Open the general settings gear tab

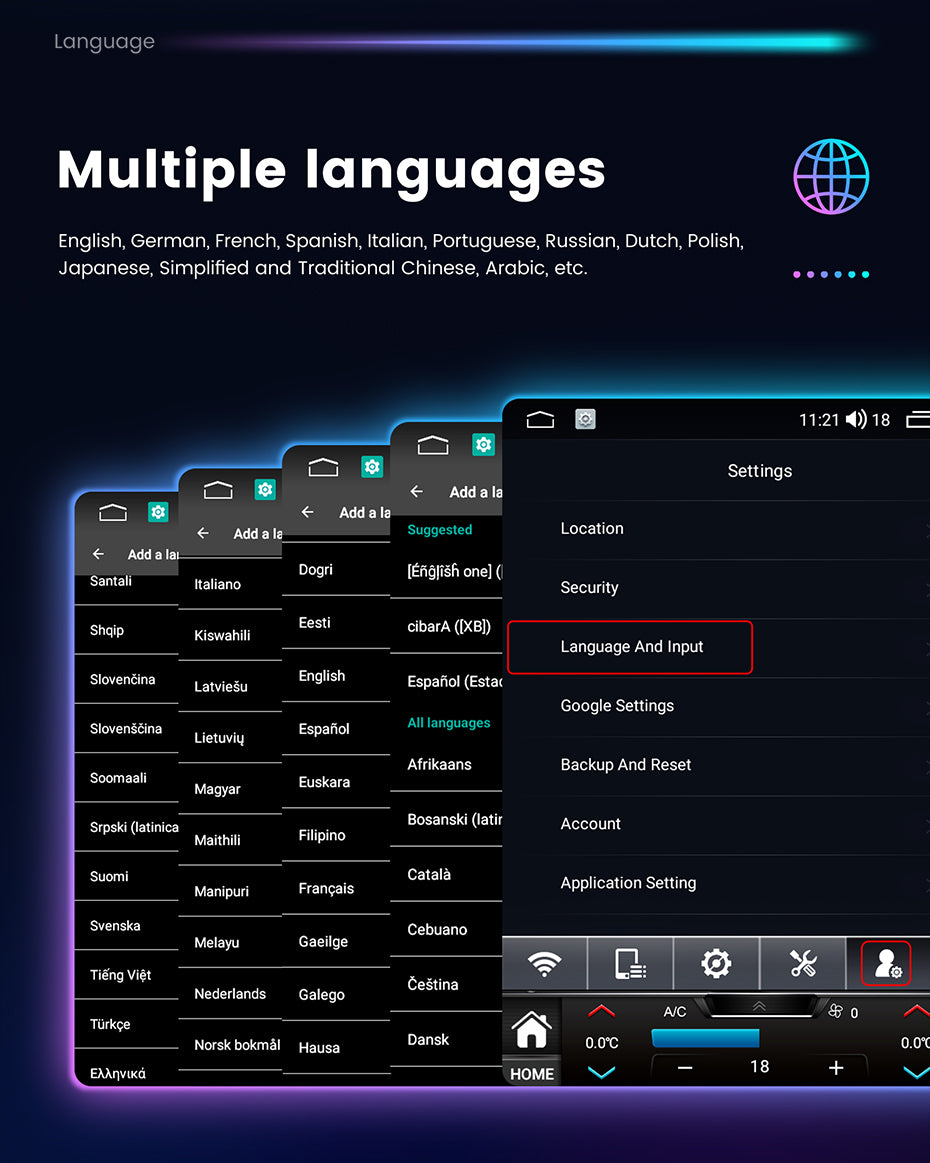[716, 964]
